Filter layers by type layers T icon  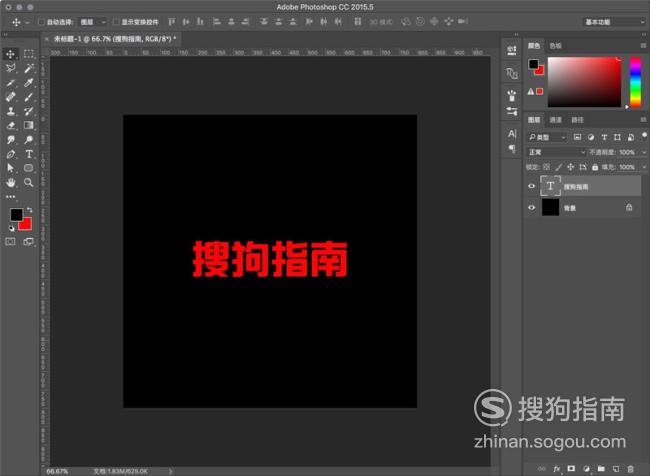[604, 137]
